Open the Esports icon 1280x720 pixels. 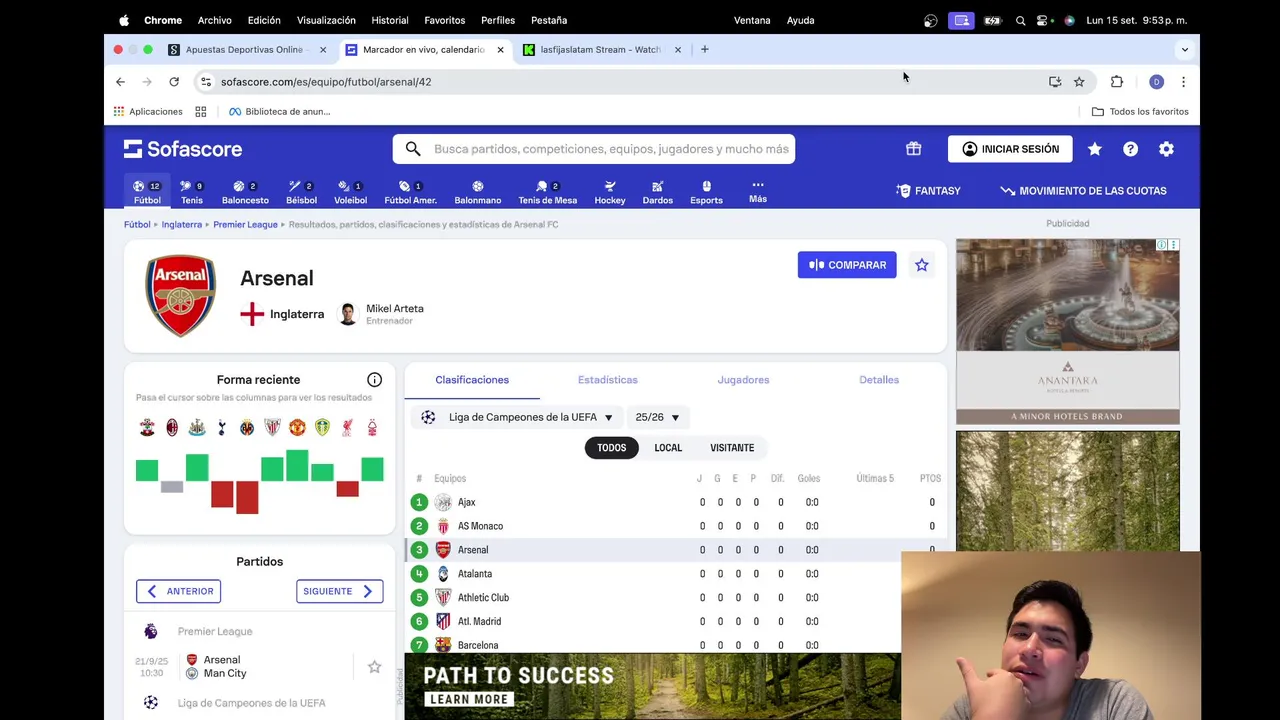click(x=706, y=192)
